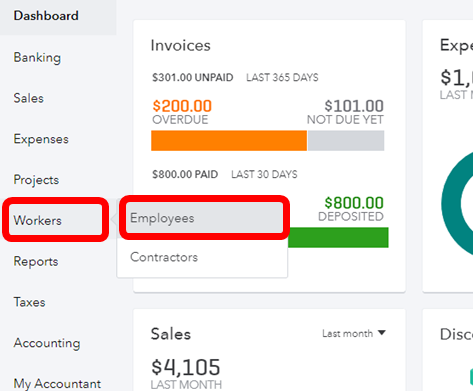The width and height of the screenshot is (473, 391).
Task: Click the $301.00 UNPAID label
Action: (x=193, y=78)
